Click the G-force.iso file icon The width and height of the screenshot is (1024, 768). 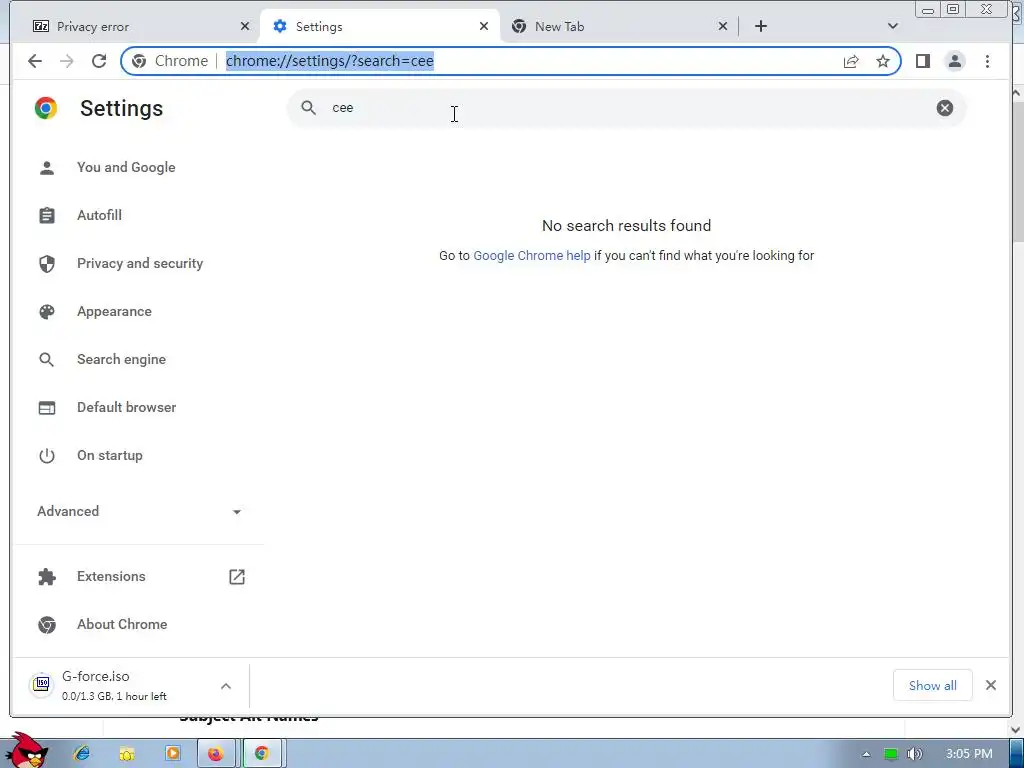[41, 684]
